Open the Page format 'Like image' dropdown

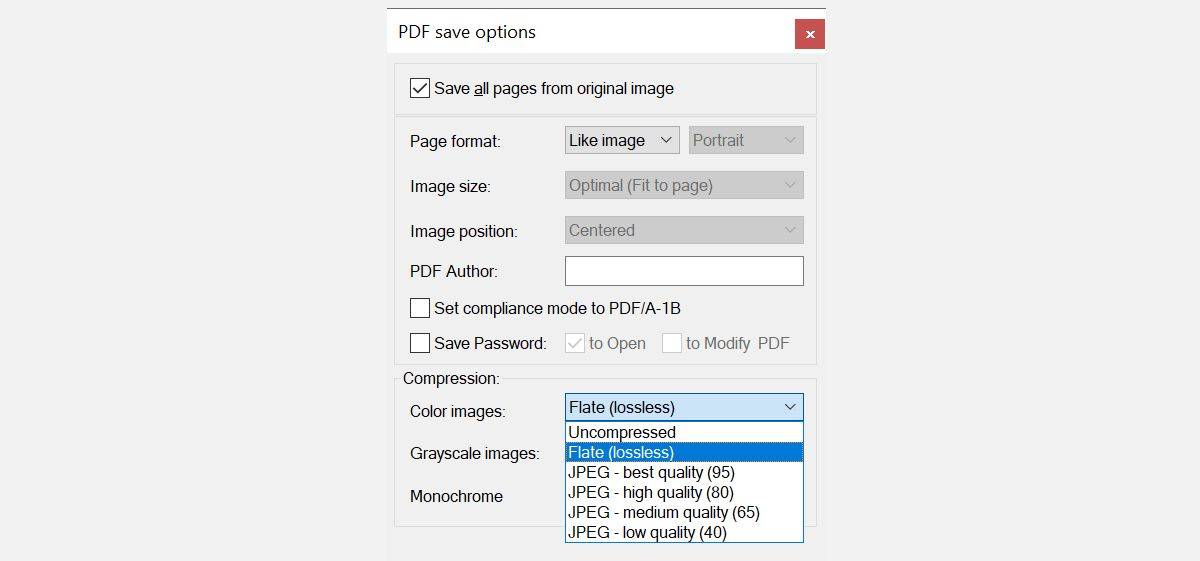622,140
